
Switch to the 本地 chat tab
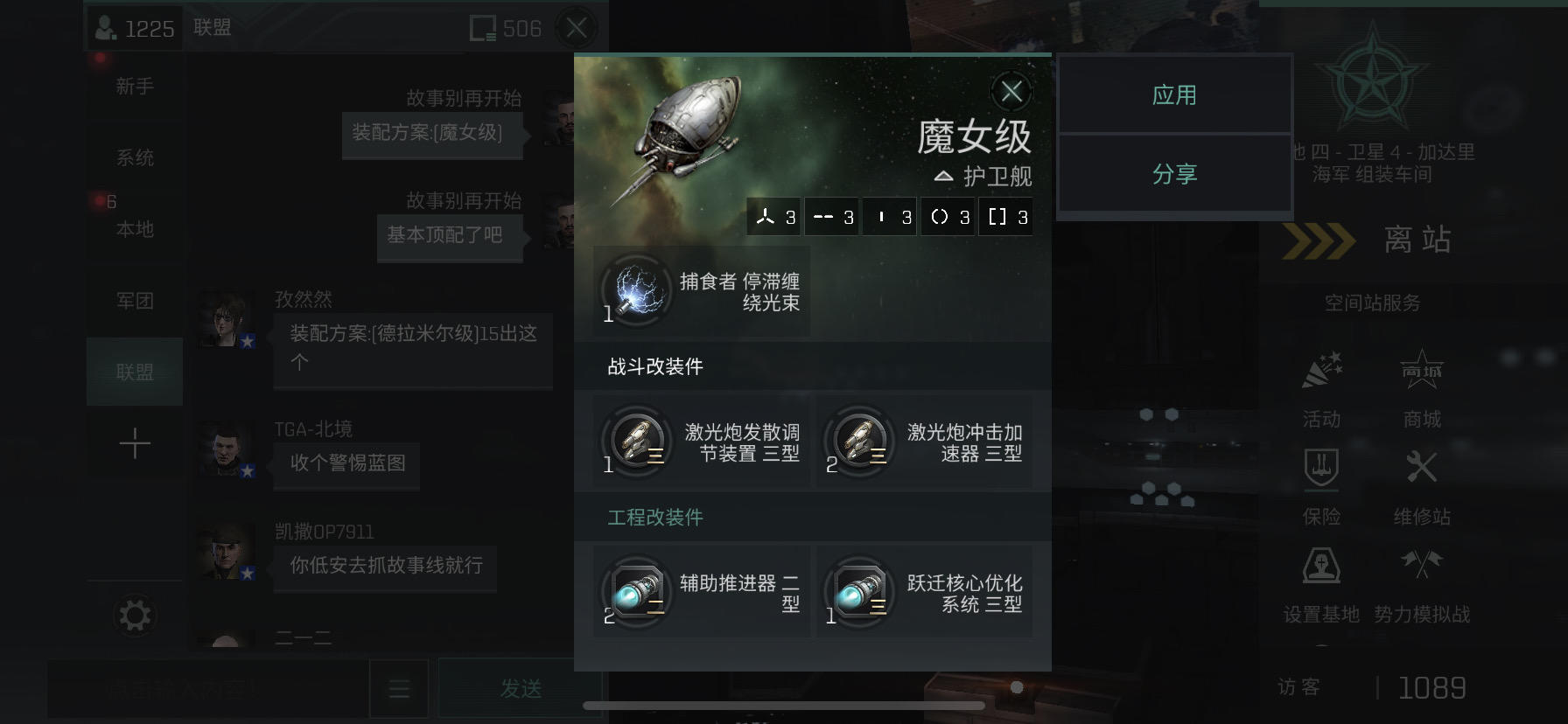[x=134, y=229]
